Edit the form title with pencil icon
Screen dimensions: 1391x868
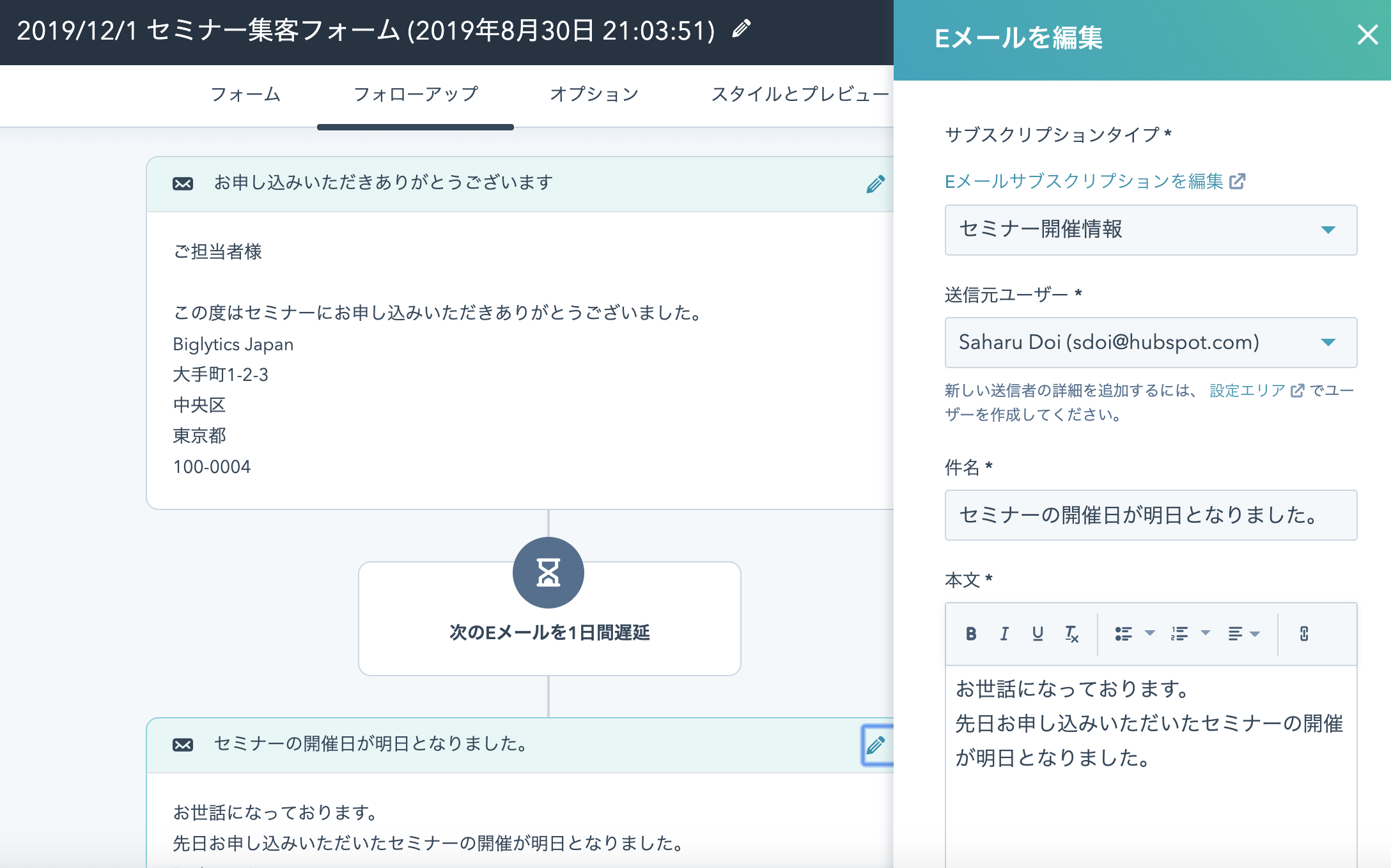pos(741,29)
